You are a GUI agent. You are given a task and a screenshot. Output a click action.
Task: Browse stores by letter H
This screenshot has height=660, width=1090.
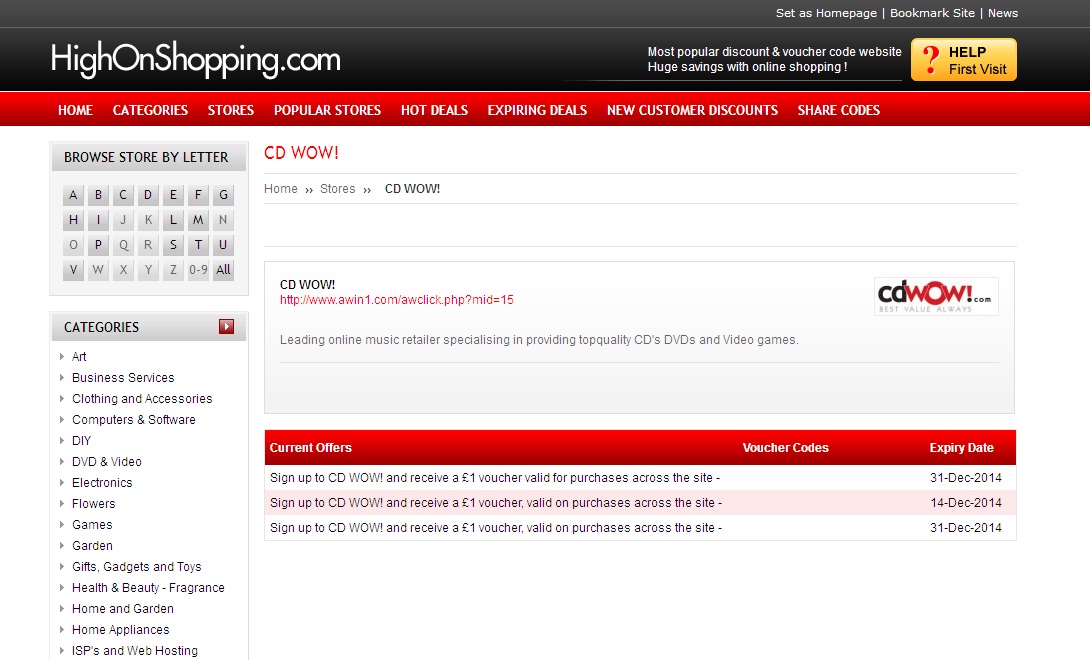pos(73,220)
